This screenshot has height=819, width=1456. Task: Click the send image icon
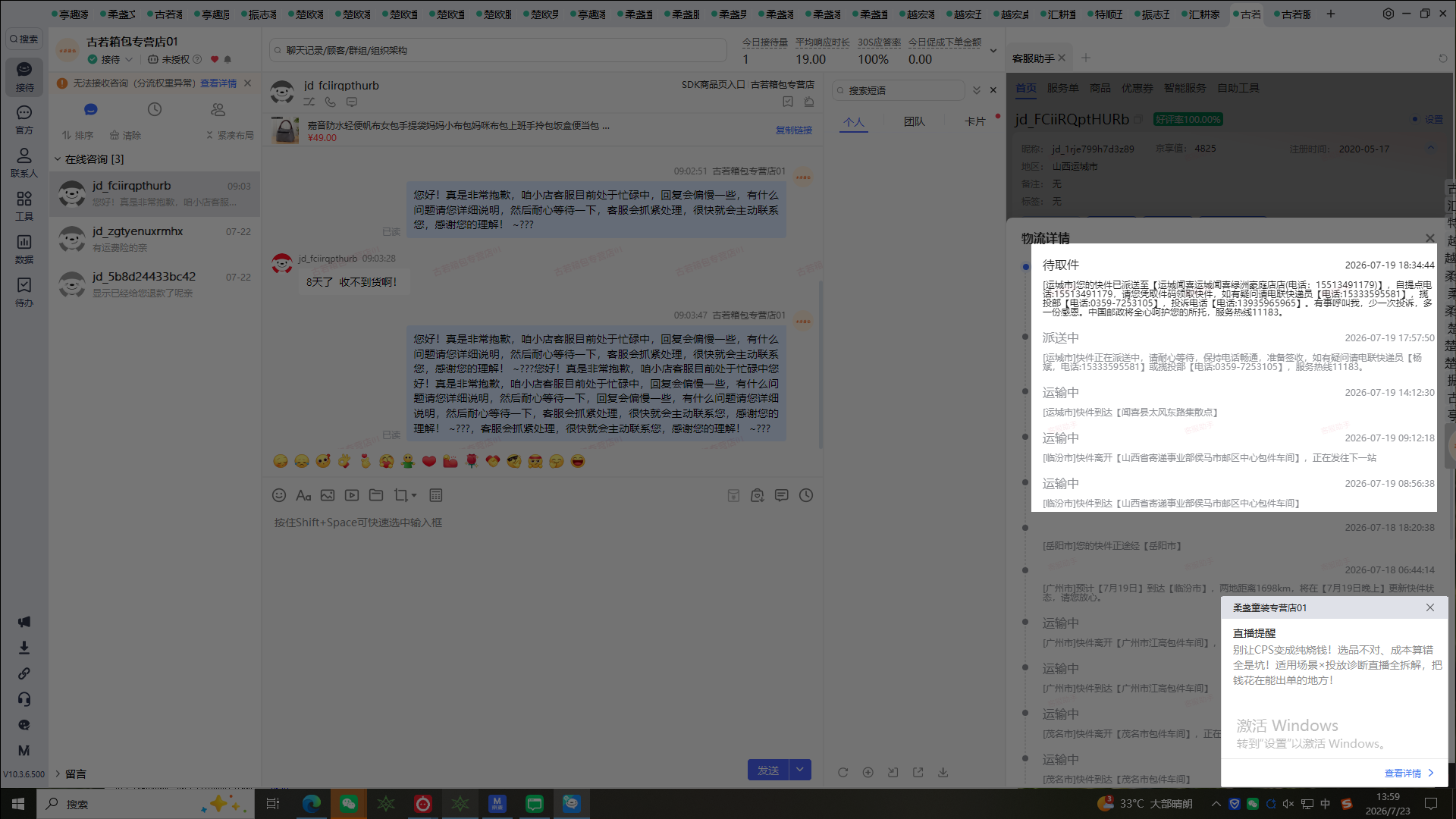(x=328, y=495)
